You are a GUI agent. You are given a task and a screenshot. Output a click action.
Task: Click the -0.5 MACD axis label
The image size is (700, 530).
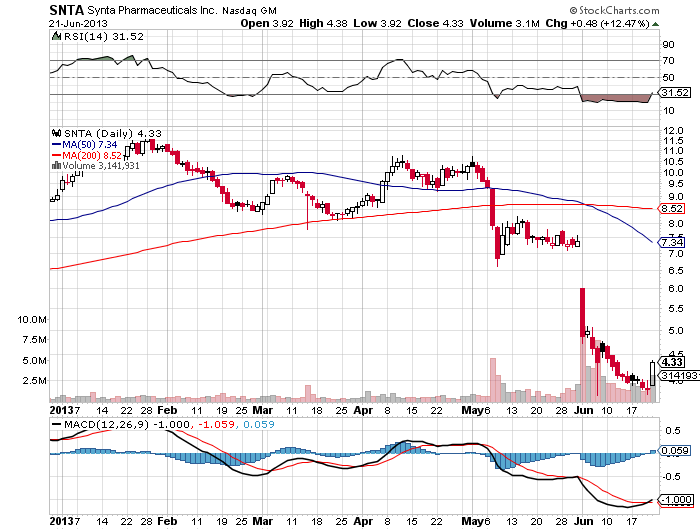point(671,477)
